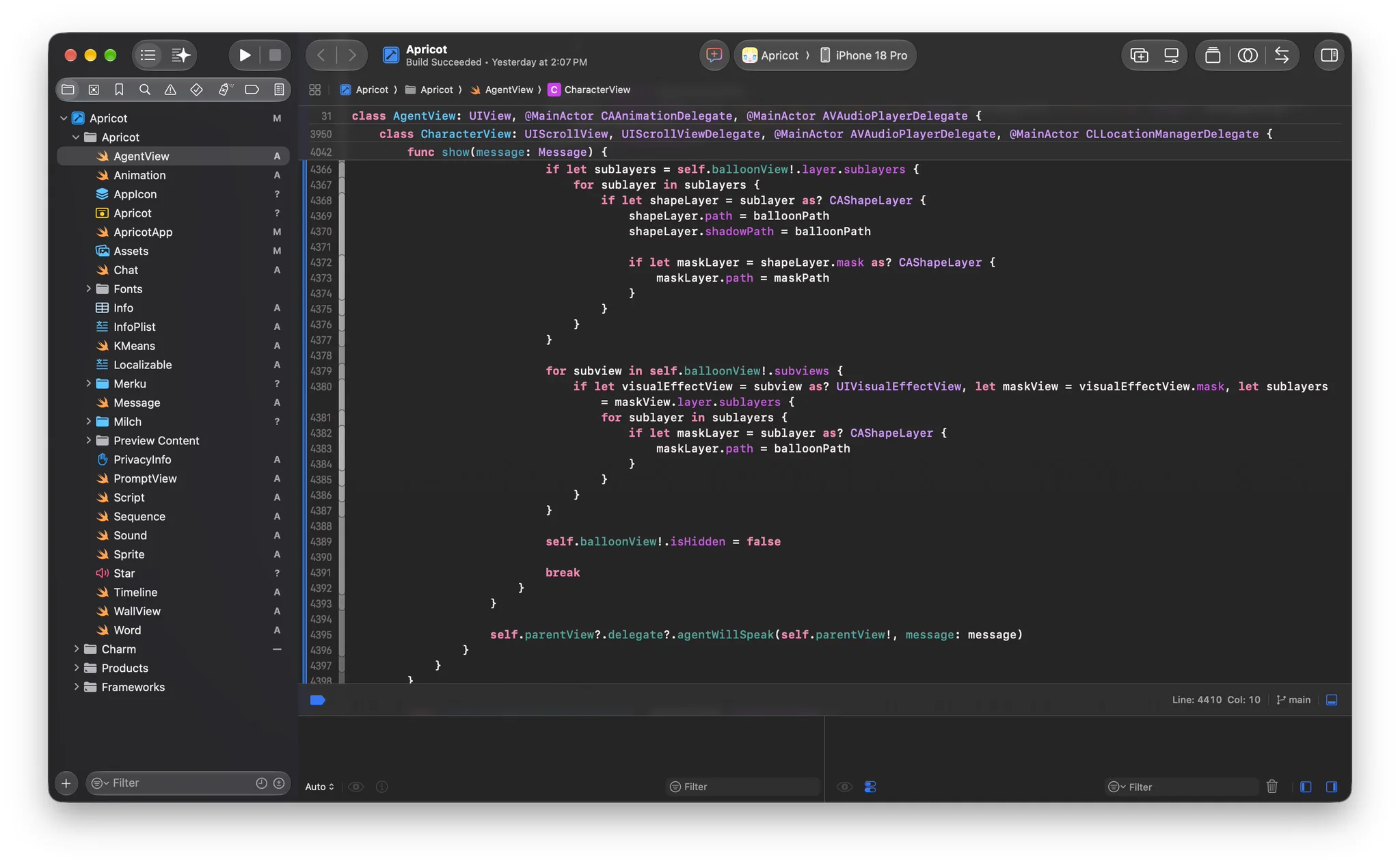The image size is (1400, 866).
Task: Expand the Charm group
Action: coord(76,649)
